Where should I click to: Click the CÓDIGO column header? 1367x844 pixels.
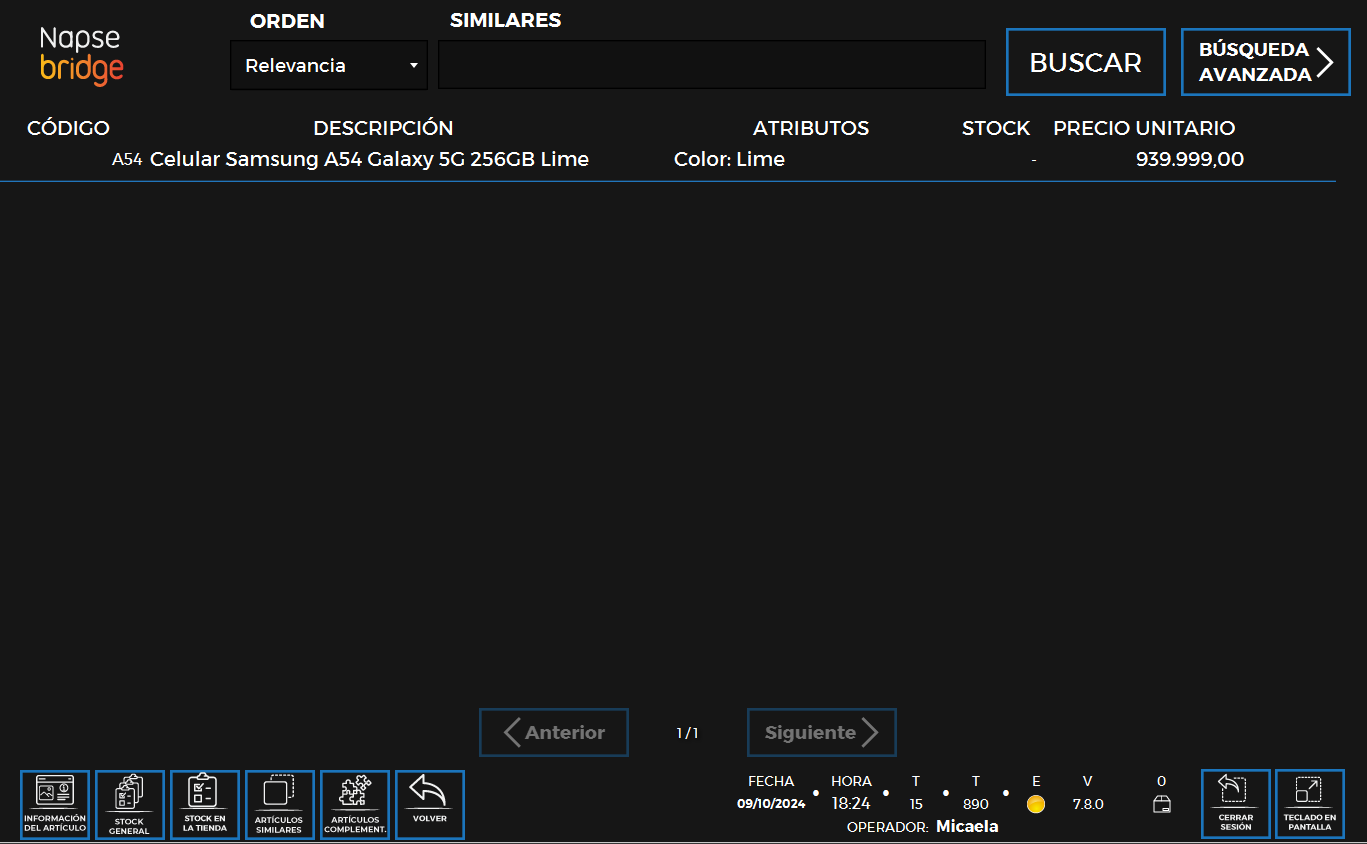click(68, 128)
